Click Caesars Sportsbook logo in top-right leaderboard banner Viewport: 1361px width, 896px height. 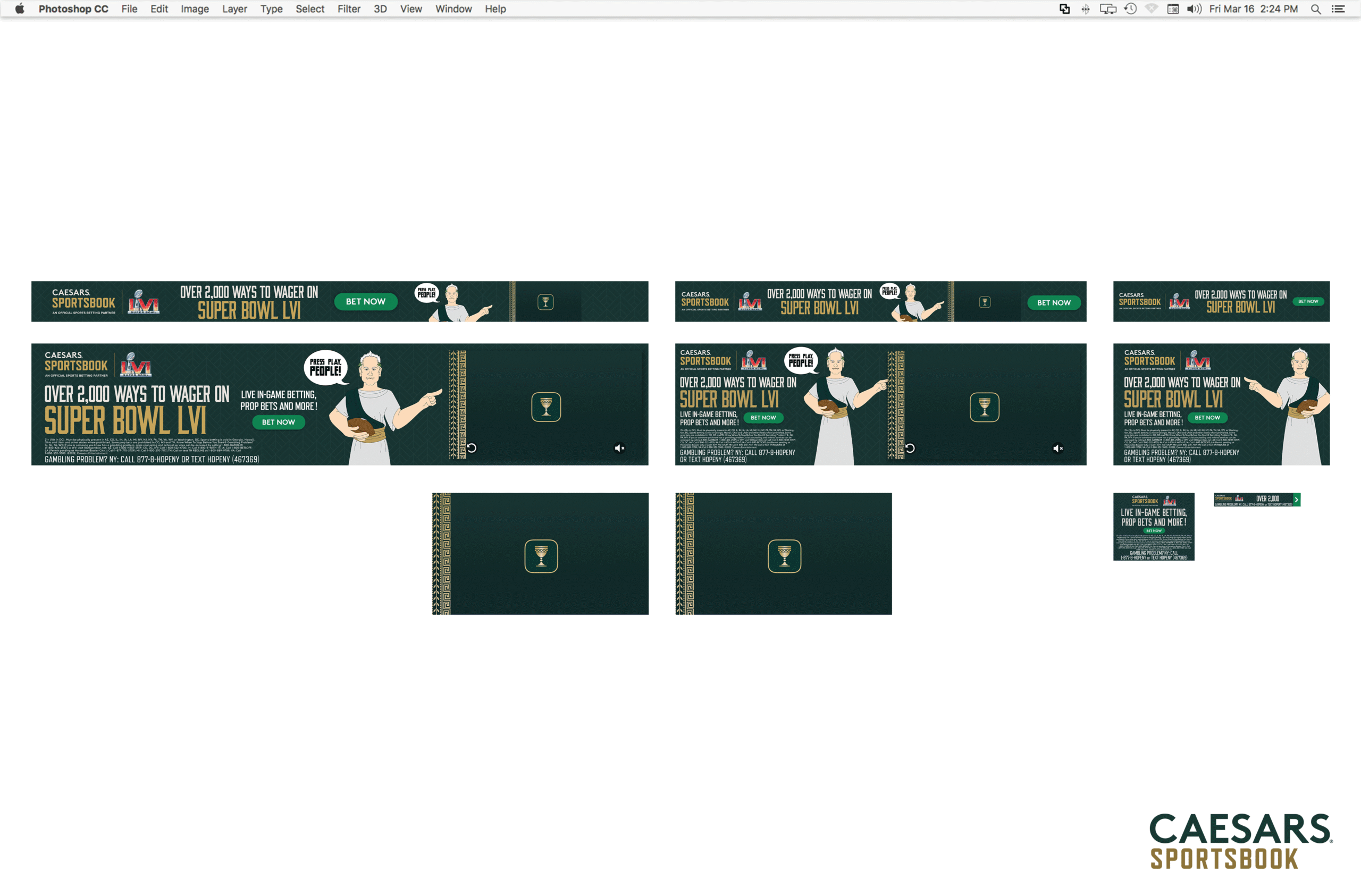click(x=1140, y=301)
